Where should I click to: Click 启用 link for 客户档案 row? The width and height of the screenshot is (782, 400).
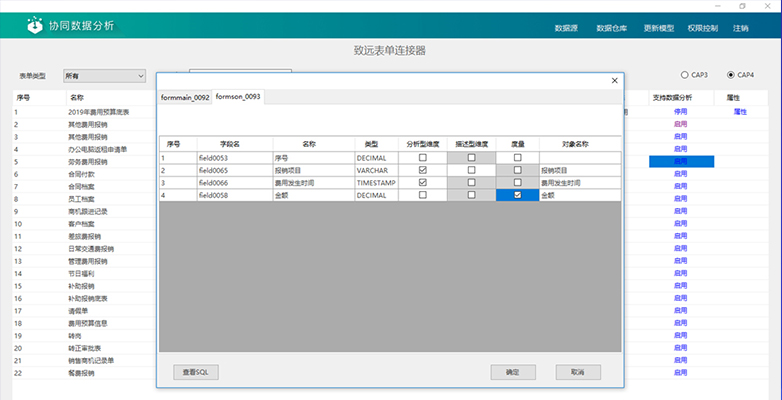(x=681, y=223)
